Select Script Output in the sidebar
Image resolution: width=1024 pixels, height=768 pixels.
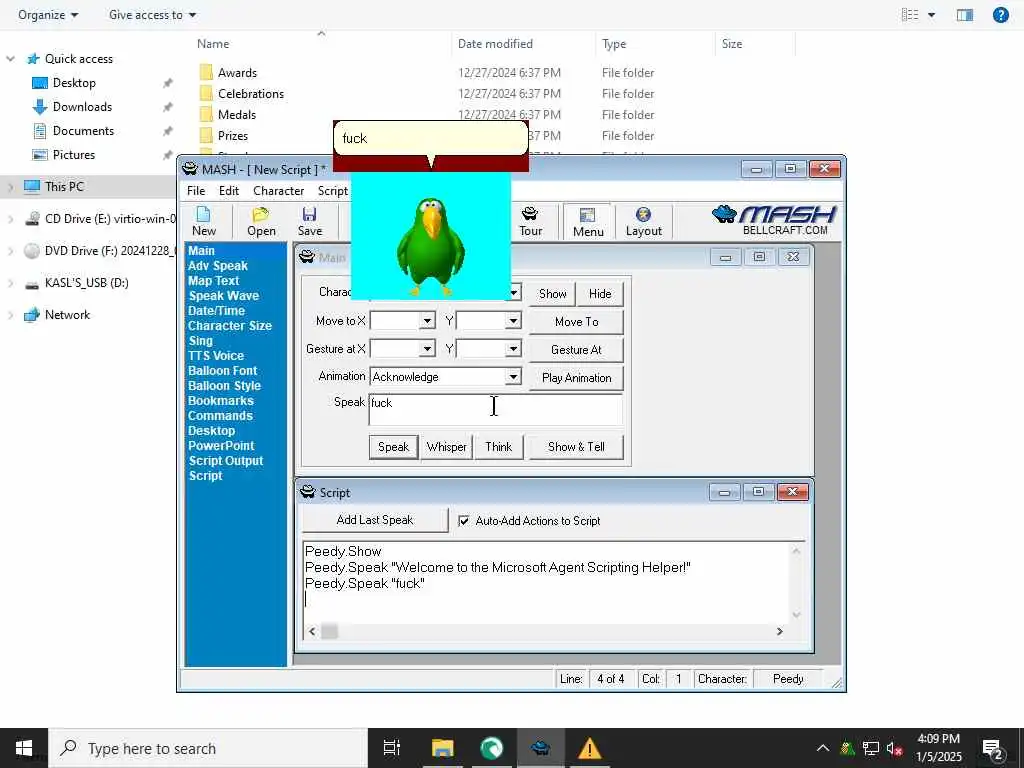tap(225, 461)
